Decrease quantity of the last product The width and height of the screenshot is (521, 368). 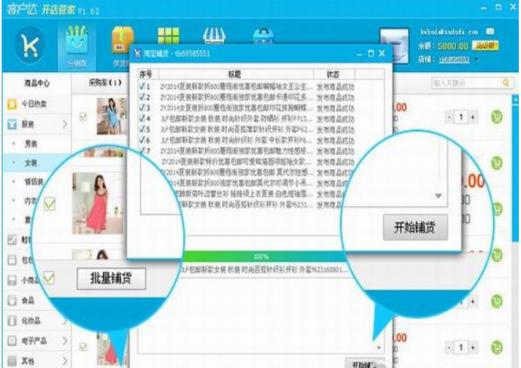[x=449, y=348]
